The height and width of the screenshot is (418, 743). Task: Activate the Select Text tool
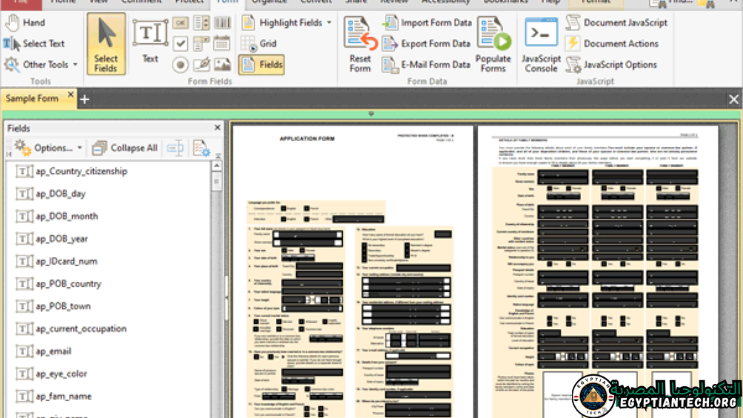coord(34,44)
